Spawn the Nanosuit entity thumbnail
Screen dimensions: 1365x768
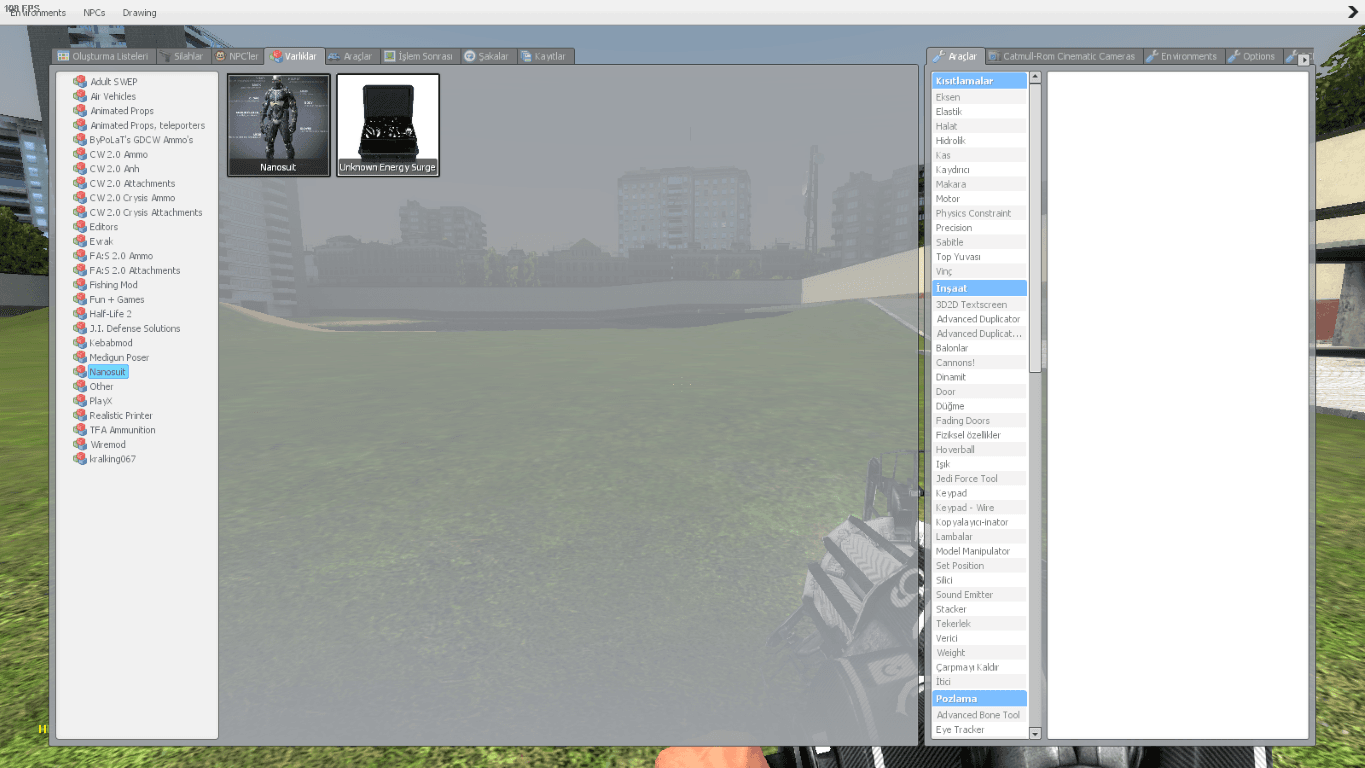[279, 125]
